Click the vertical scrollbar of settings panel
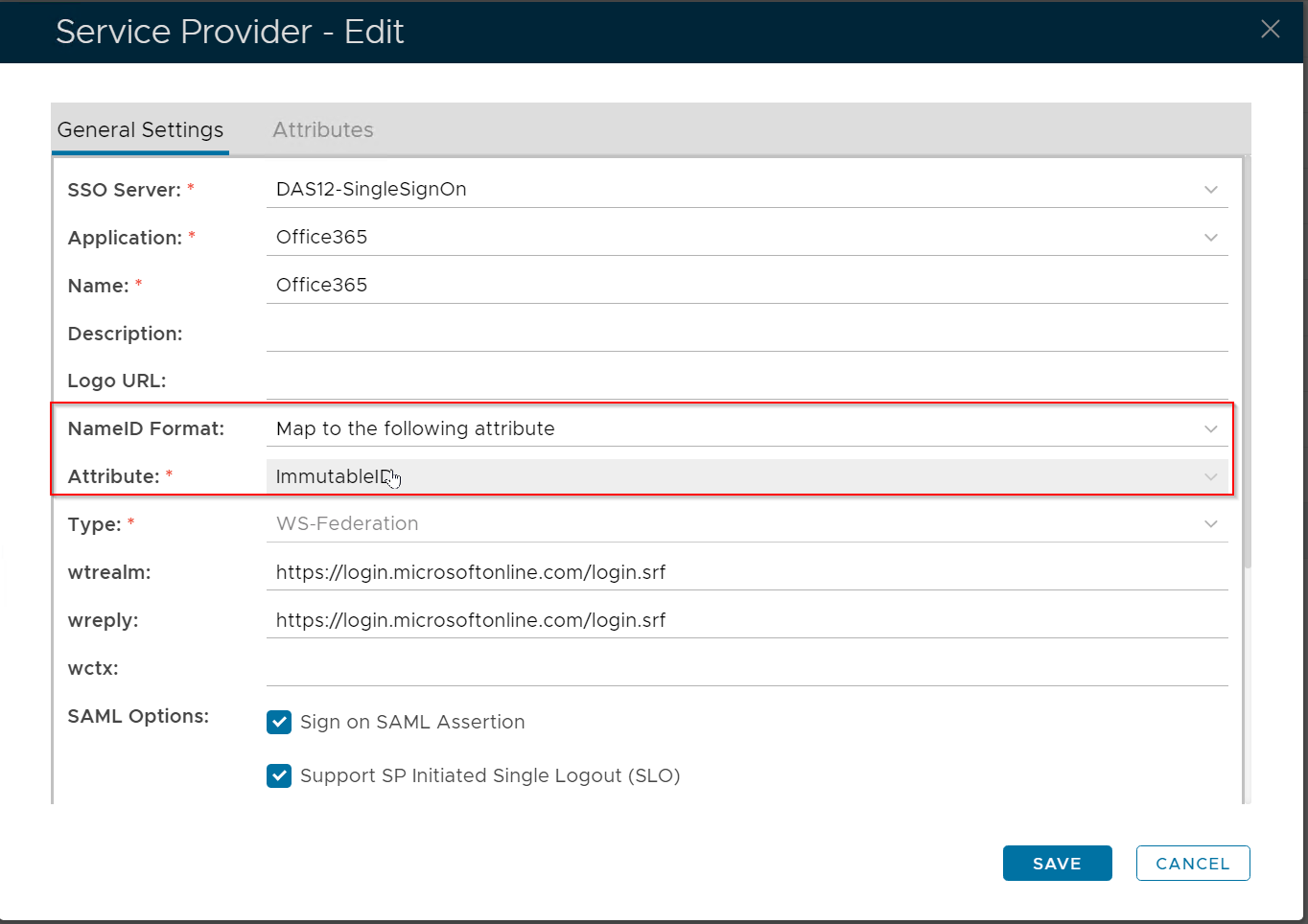 [1247, 364]
